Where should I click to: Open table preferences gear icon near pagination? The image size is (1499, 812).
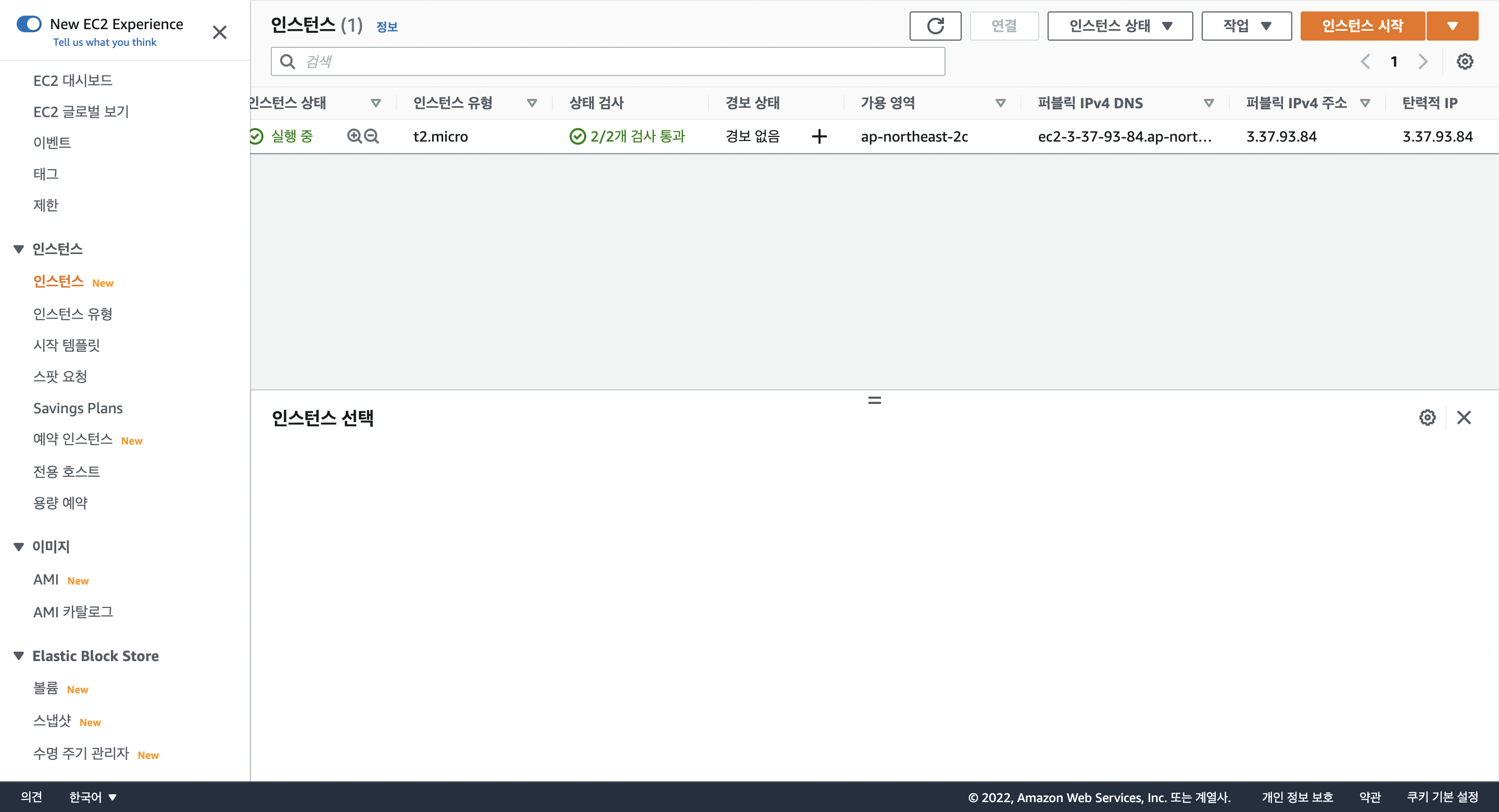coord(1464,61)
